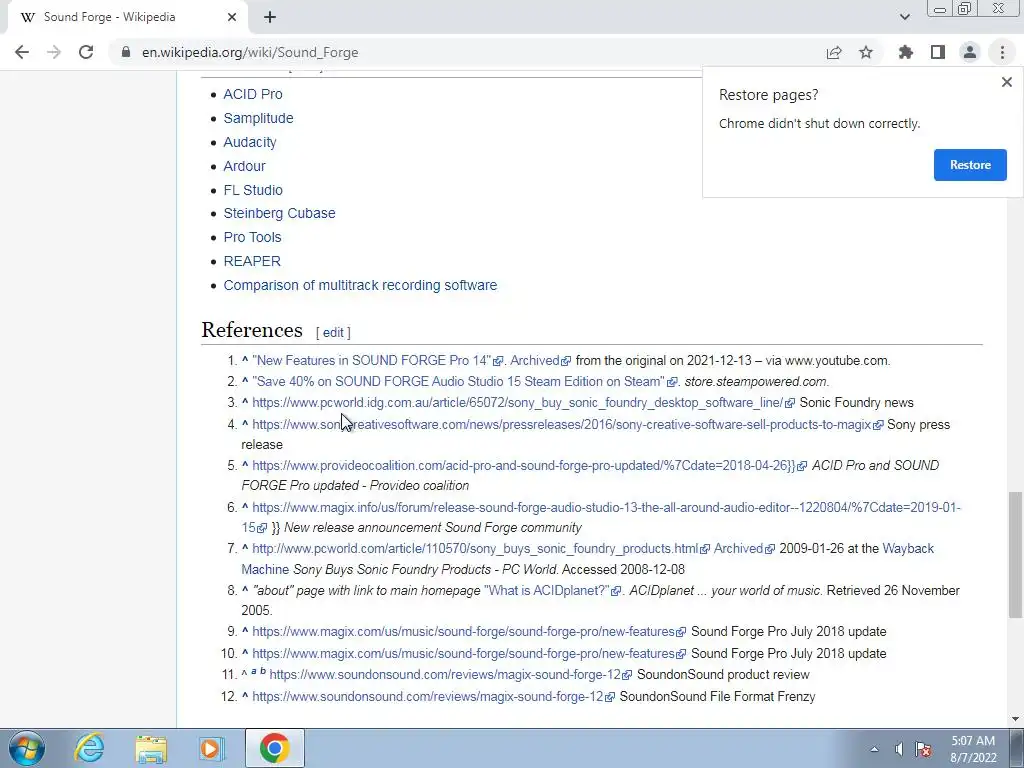Close the Sound Forge - Wikipedia tab

(232, 17)
